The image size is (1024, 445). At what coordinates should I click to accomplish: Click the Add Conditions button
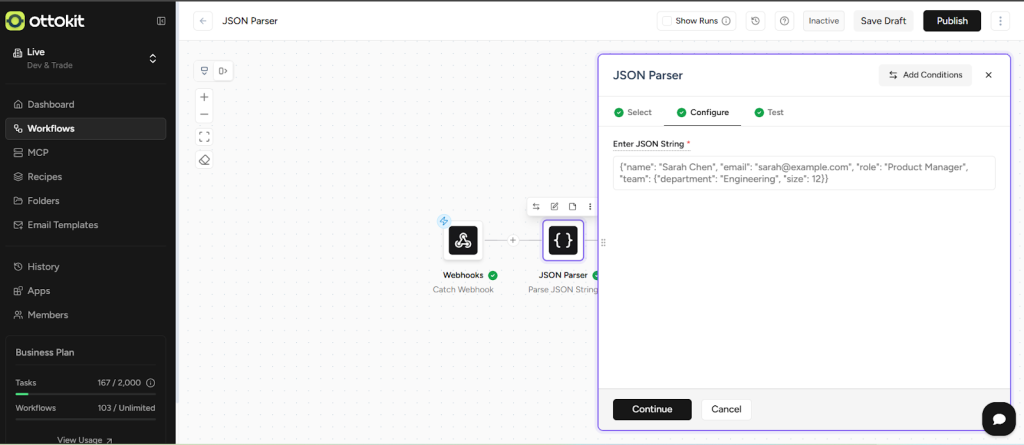tap(925, 75)
